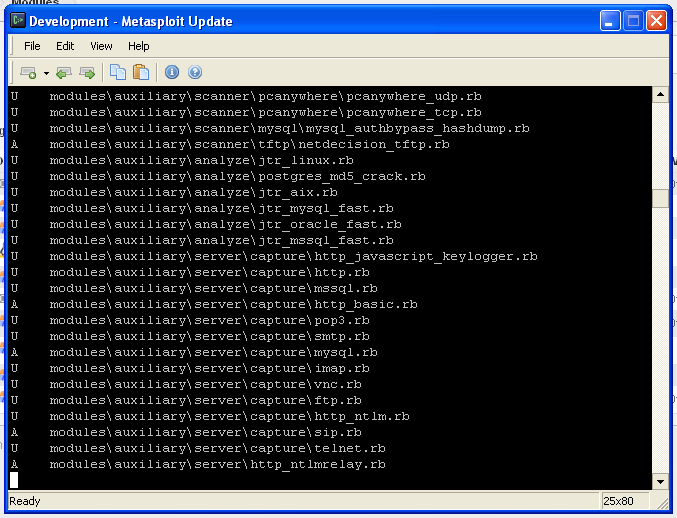Image resolution: width=677 pixels, height=518 pixels.
Task: Open the View menu
Action: (x=101, y=46)
